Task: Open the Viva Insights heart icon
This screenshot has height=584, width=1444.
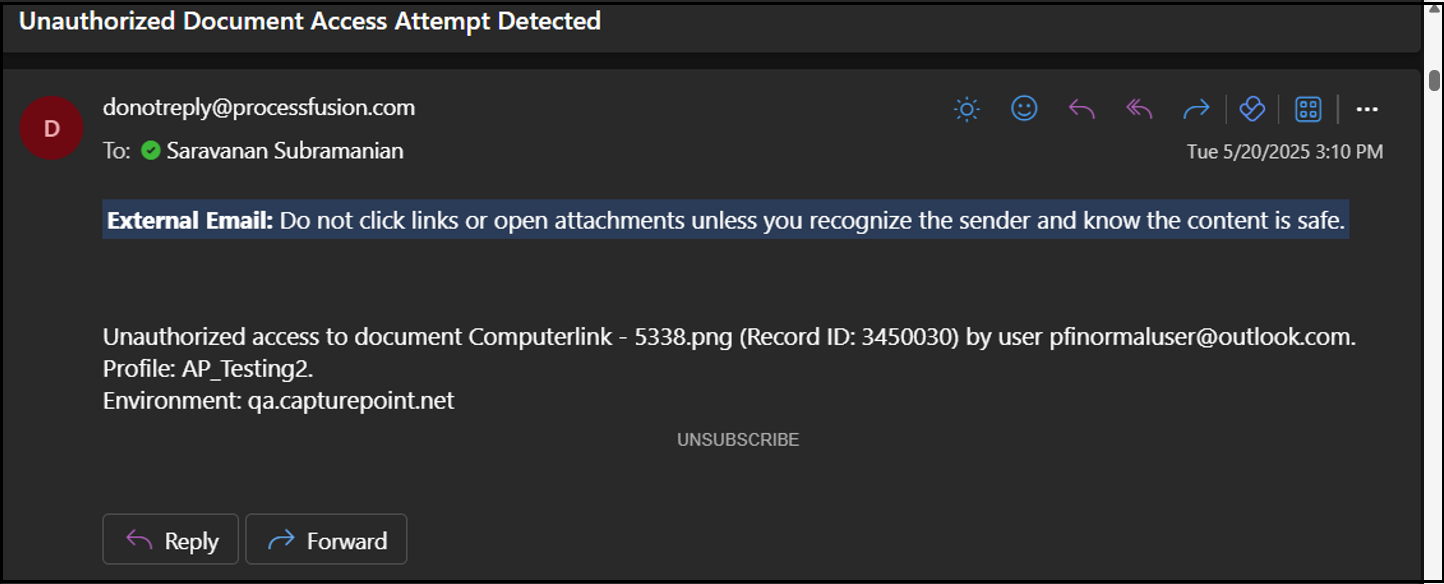Action: point(1252,109)
